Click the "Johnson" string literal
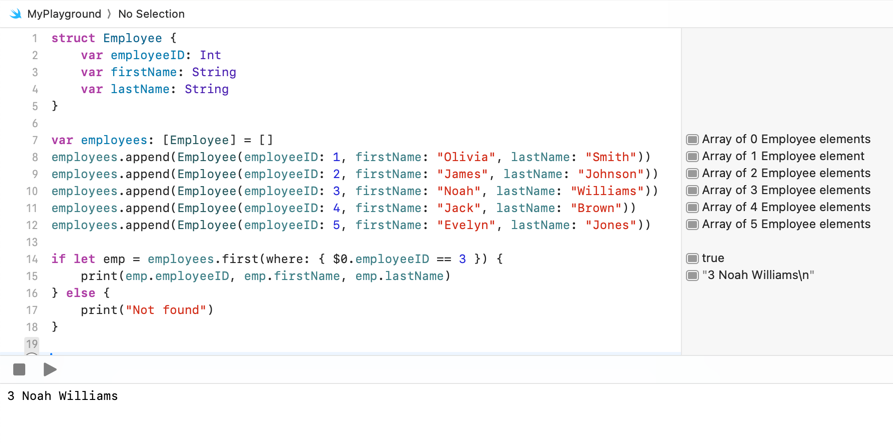This screenshot has width=893, height=445. 612,174
